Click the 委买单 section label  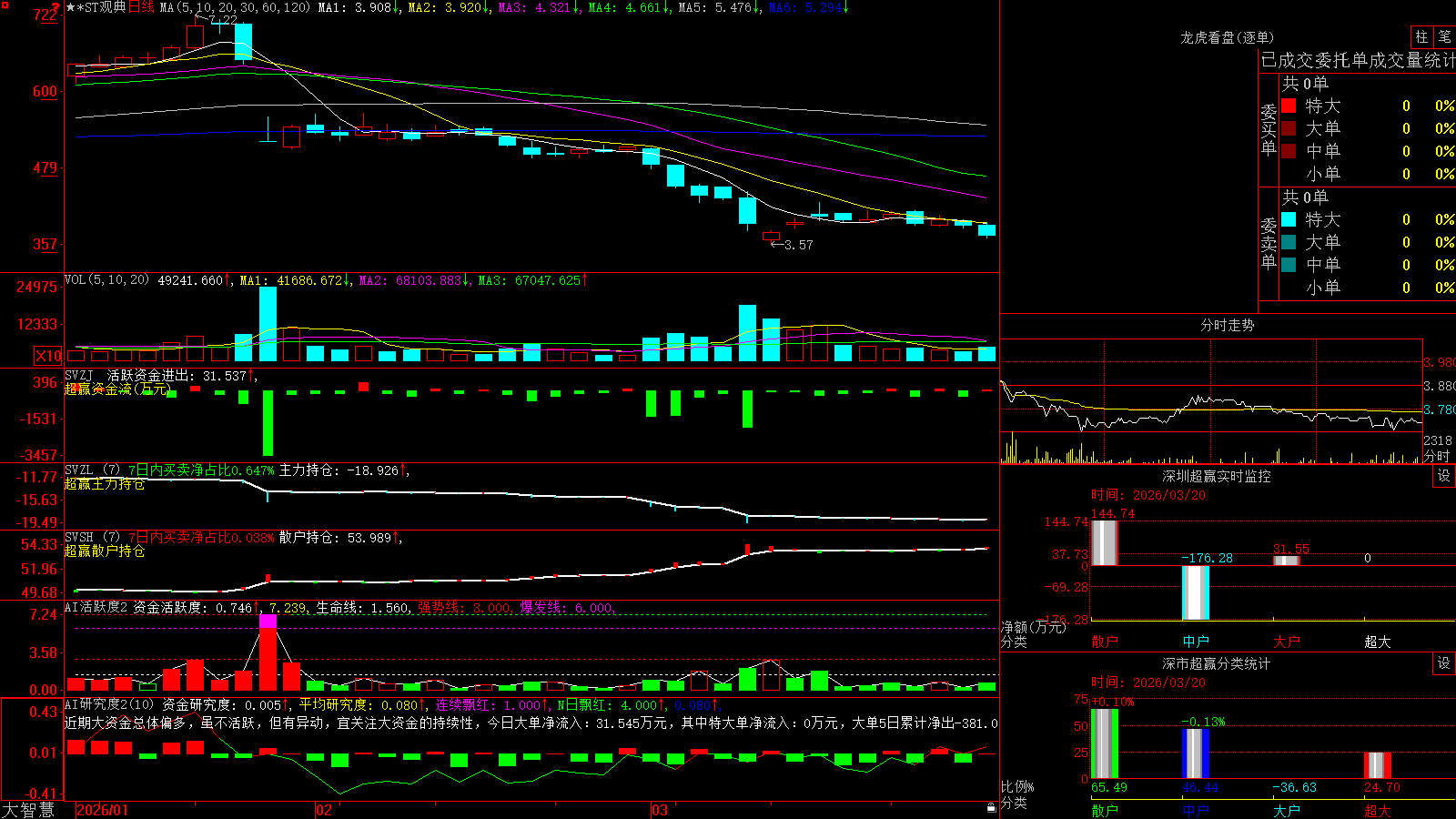pyautogui.click(x=1269, y=129)
